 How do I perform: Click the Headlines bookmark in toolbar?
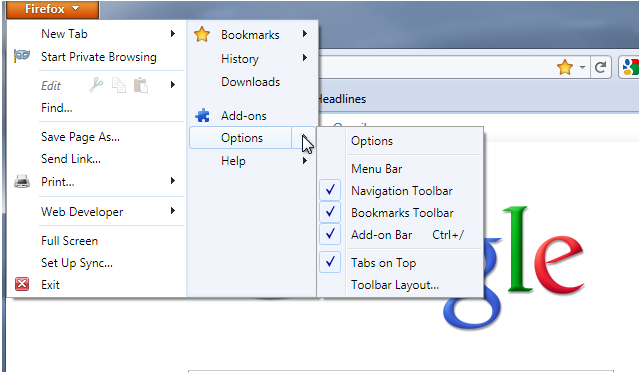(342, 99)
